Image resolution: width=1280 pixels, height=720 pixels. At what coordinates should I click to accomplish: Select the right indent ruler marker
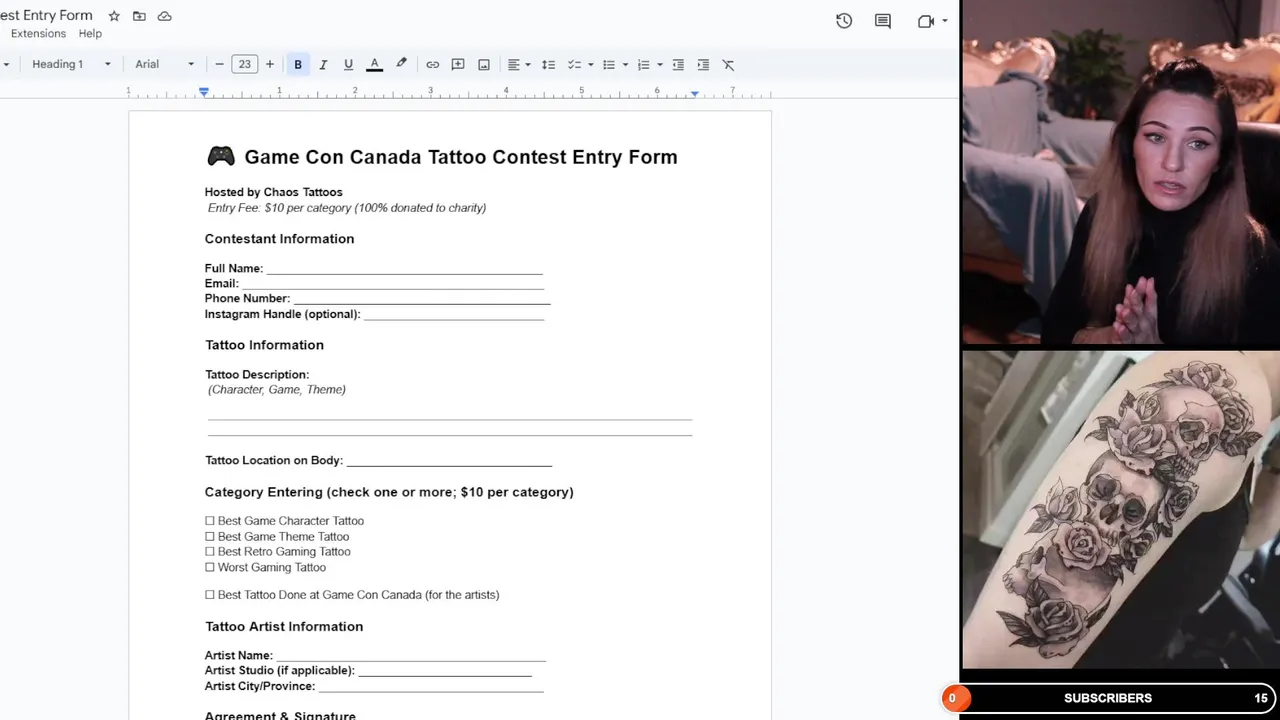[695, 93]
